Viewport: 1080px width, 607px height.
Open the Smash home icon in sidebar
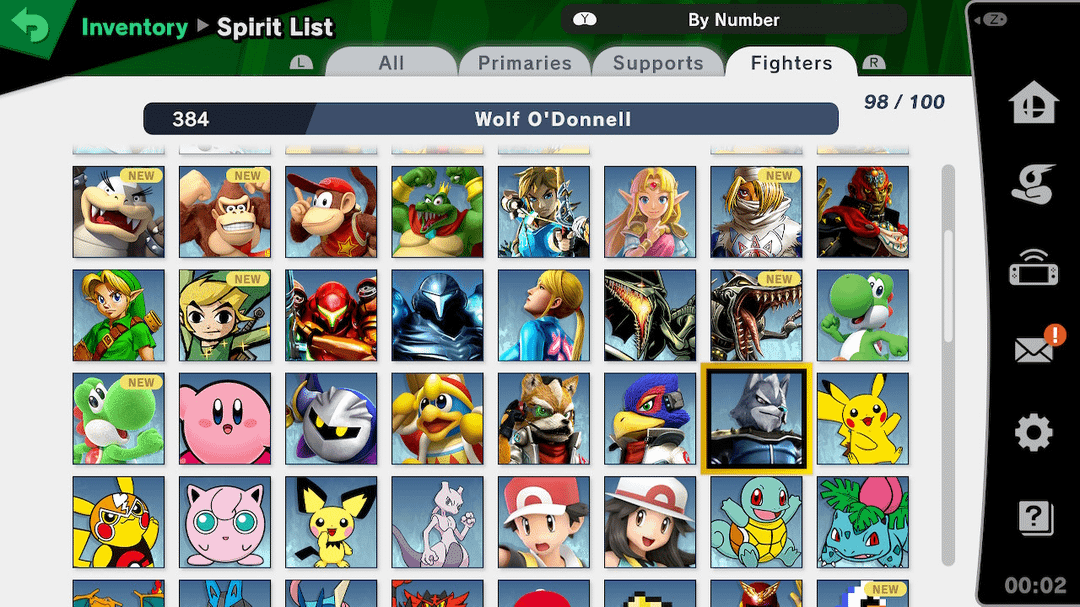pos(1033,102)
